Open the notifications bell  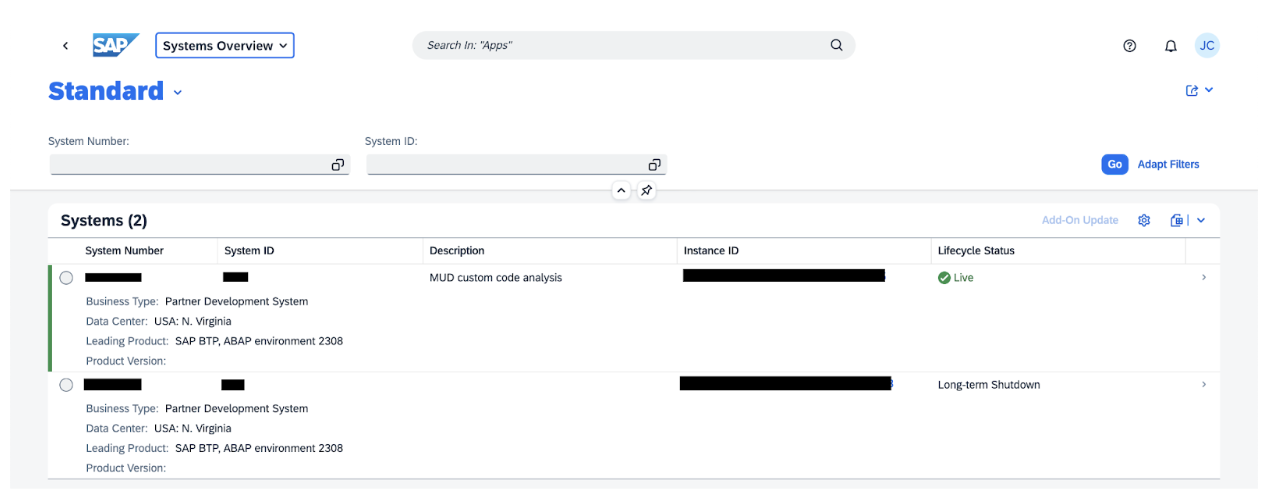[1171, 46]
